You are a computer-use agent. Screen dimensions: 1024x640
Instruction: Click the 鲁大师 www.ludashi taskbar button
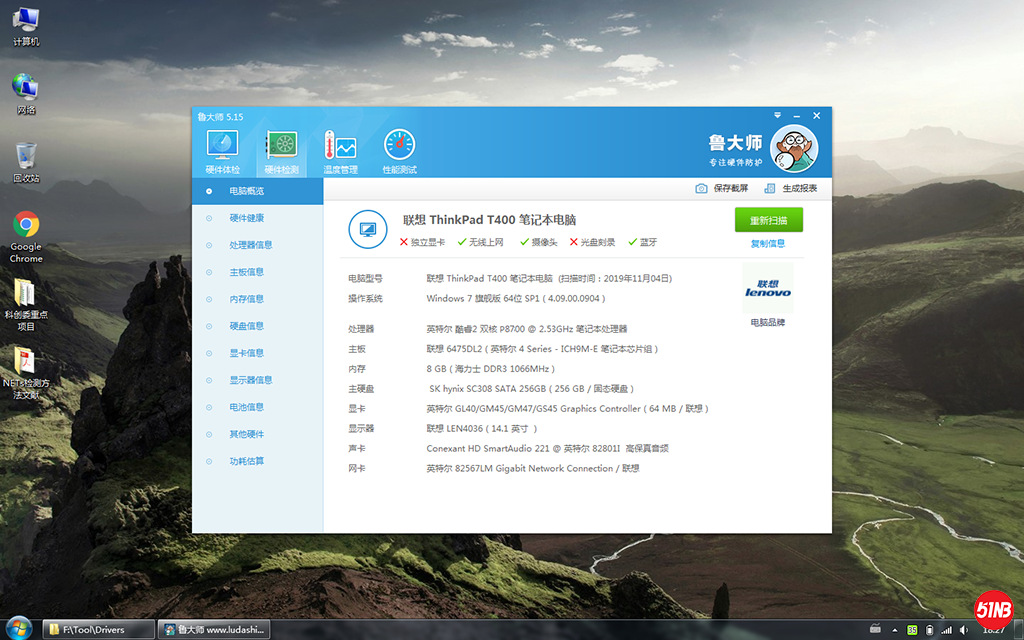pyautogui.click(x=214, y=630)
